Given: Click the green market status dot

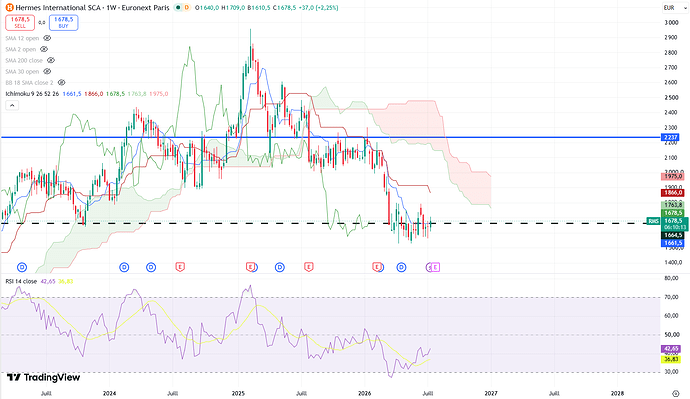Looking at the screenshot, I should coord(177,7).
